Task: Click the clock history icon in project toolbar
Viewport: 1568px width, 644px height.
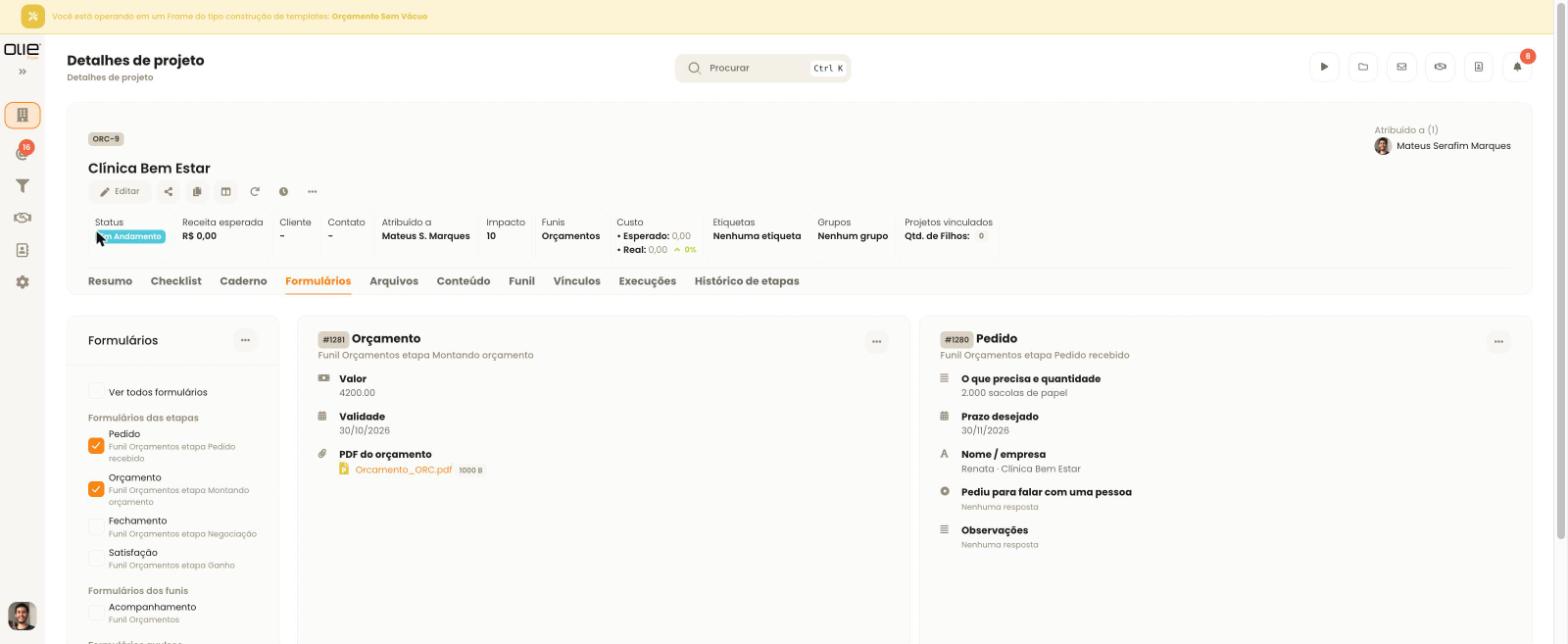Action: pos(283,192)
